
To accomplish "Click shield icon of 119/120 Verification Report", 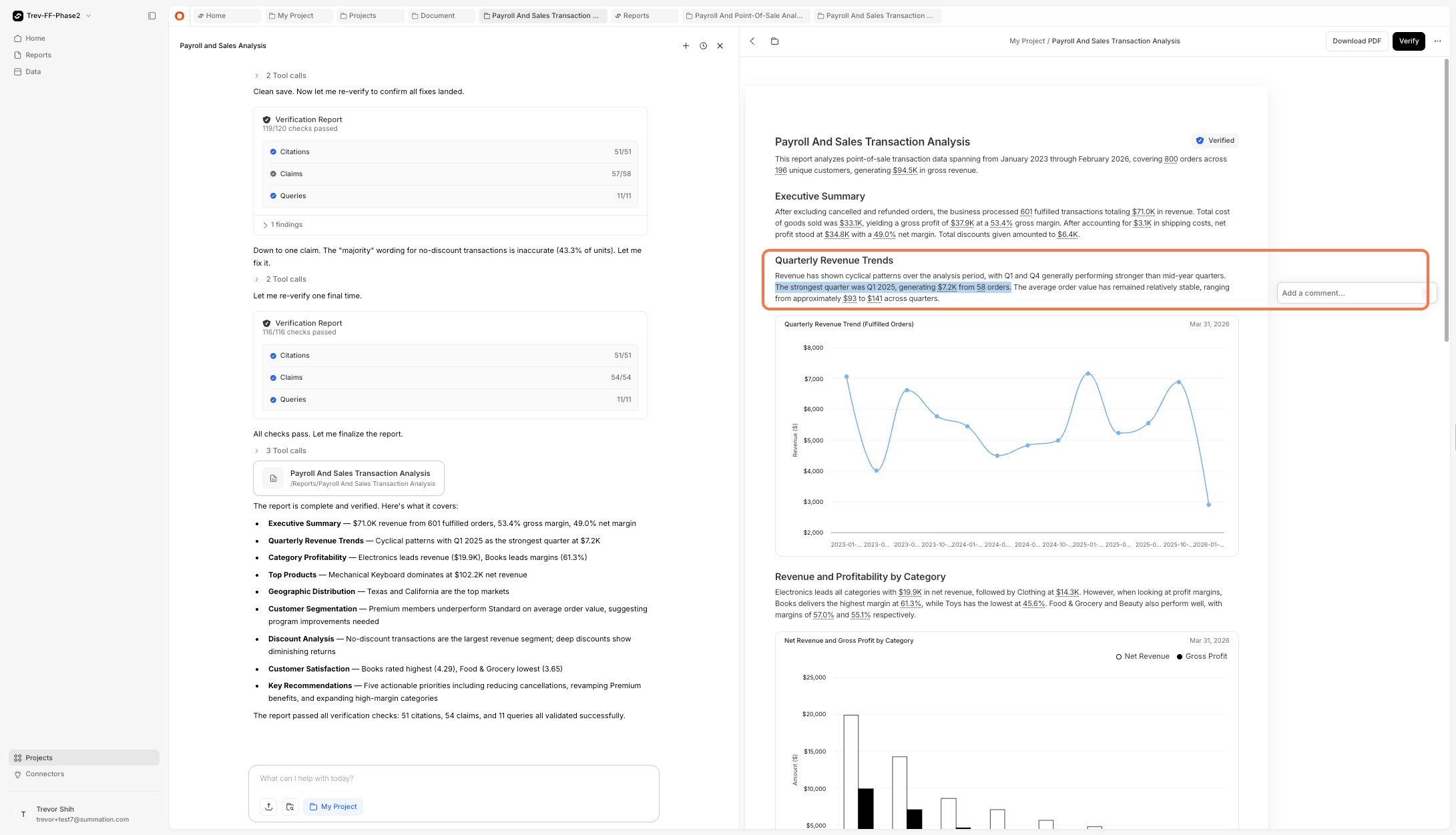I will point(266,119).
